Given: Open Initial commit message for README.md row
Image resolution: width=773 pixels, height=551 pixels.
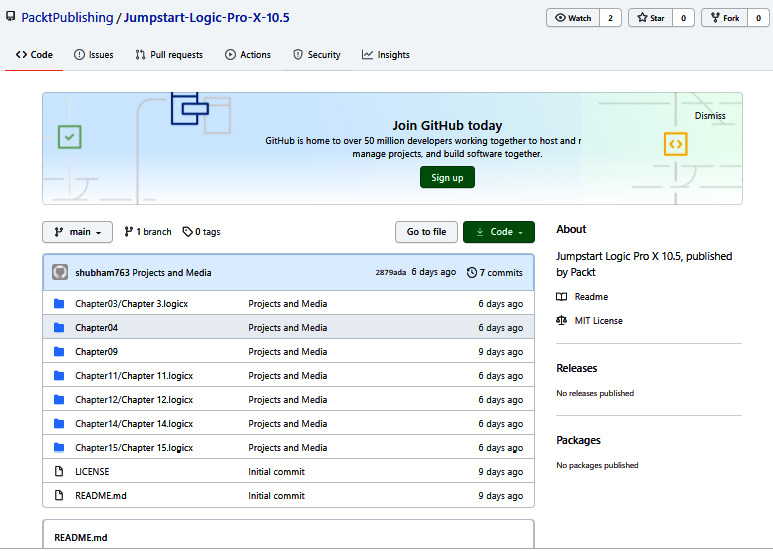Looking at the screenshot, I should [277, 496].
